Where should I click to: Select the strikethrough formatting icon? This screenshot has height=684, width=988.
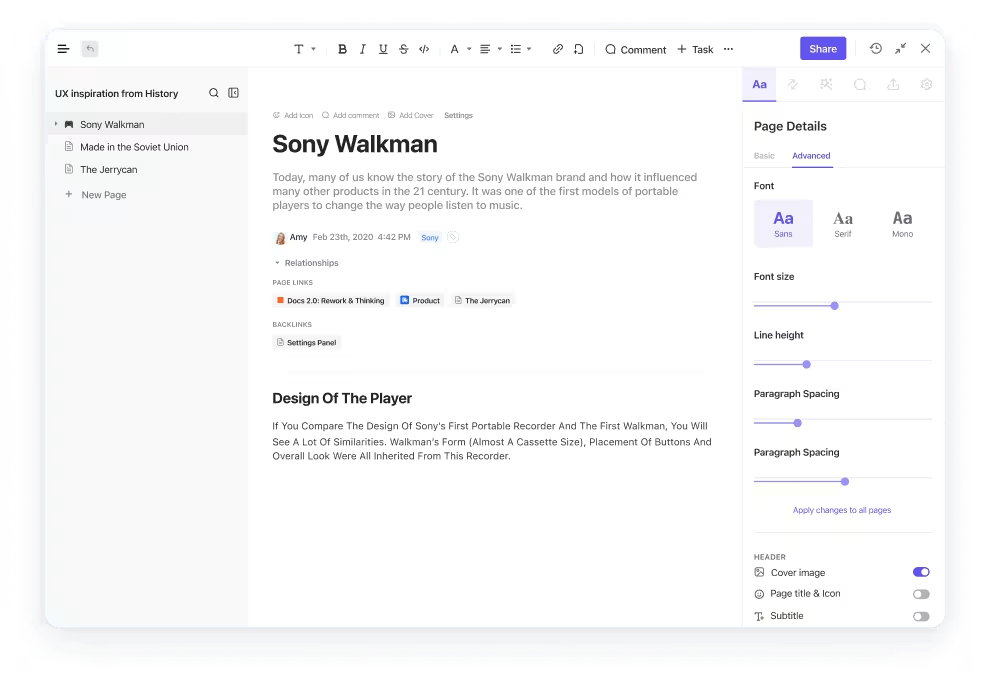pyautogui.click(x=403, y=48)
